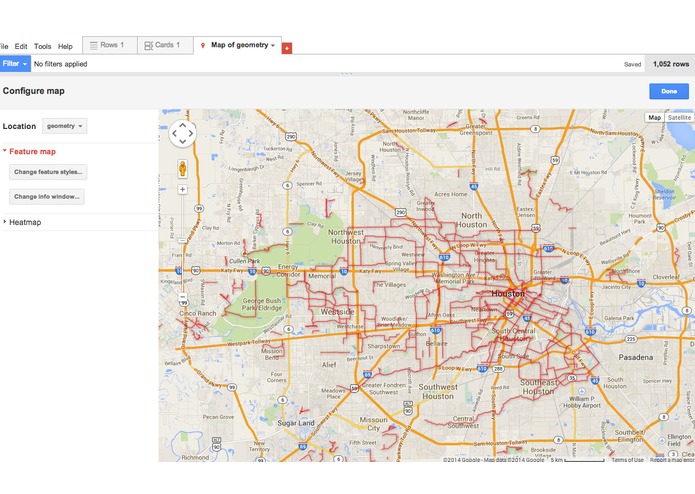Select the Map view type button
695x494 pixels.
pyautogui.click(x=654, y=117)
